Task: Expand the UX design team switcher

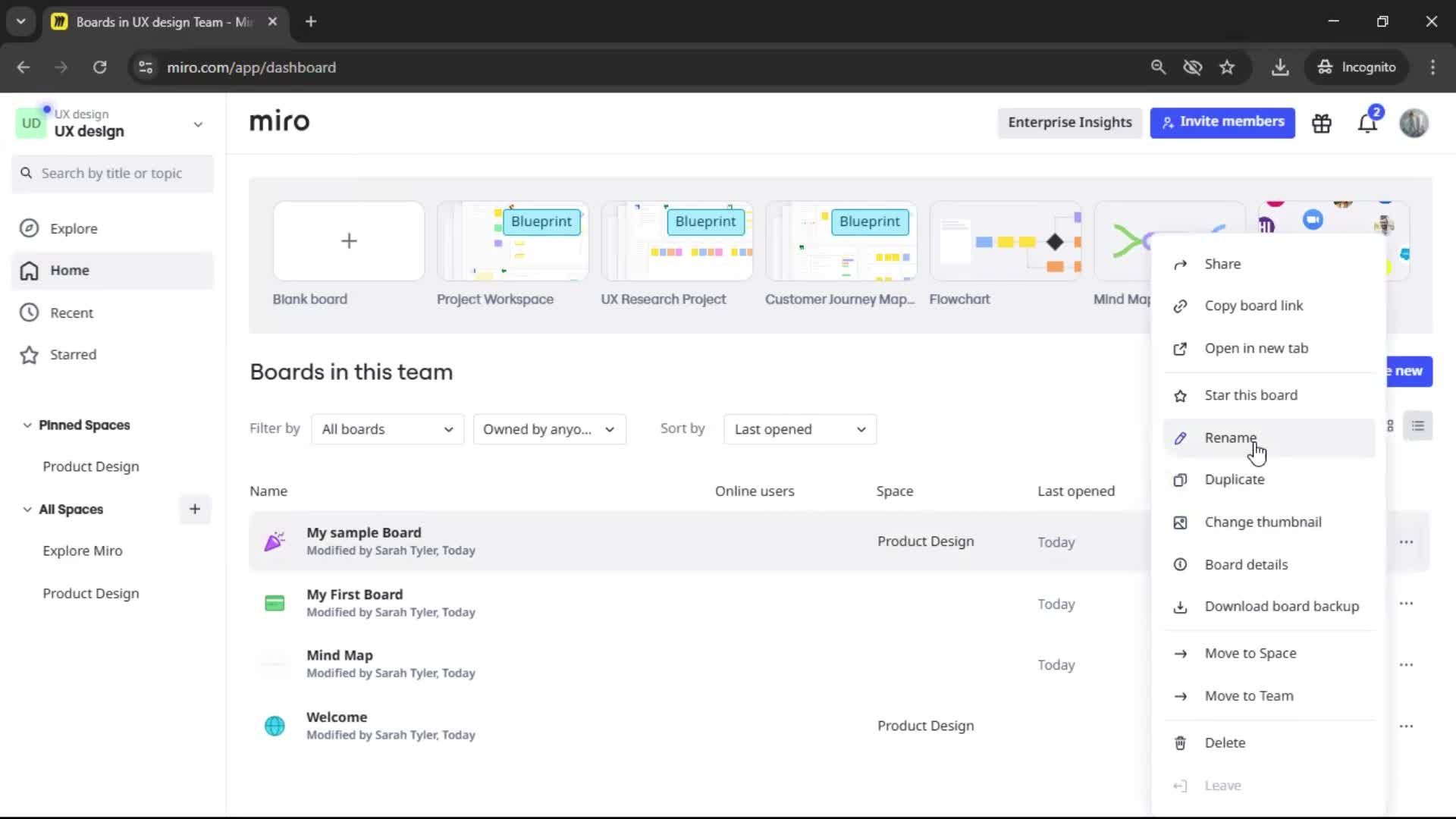Action: pyautogui.click(x=198, y=124)
